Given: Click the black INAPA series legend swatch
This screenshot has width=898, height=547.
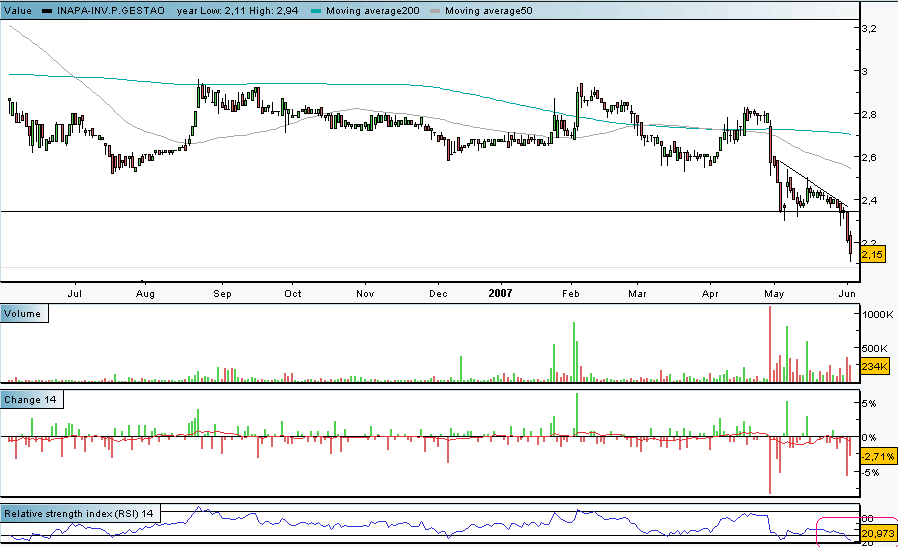Looking at the screenshot, I should tap(48, 11).
